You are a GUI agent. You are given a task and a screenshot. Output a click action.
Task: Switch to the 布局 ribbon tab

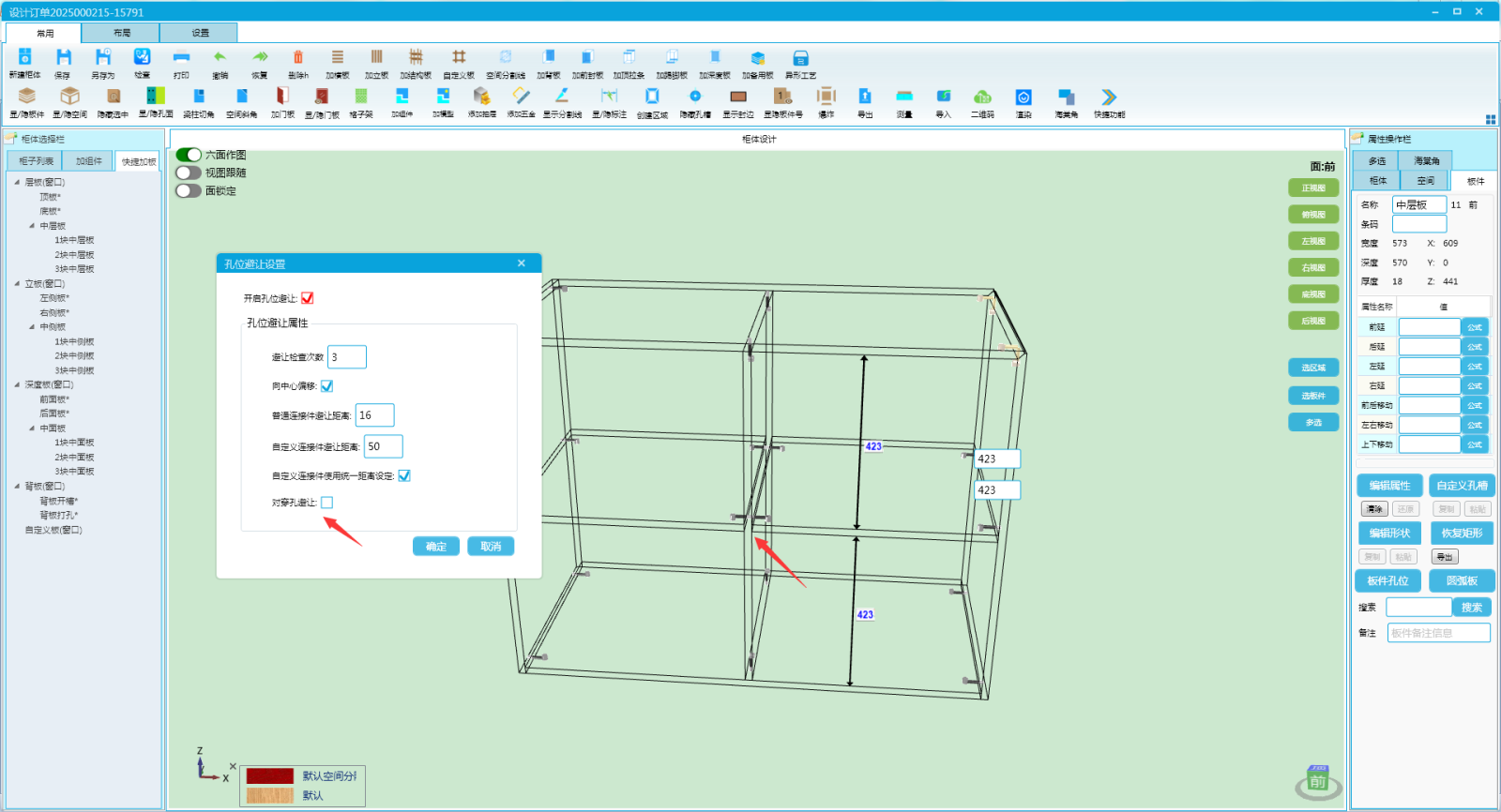122,33
